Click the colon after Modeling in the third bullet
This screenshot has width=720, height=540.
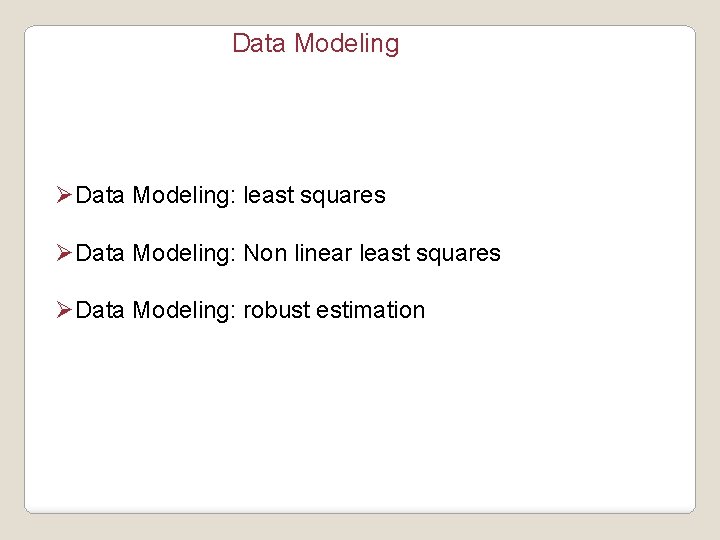pos(233,312)
